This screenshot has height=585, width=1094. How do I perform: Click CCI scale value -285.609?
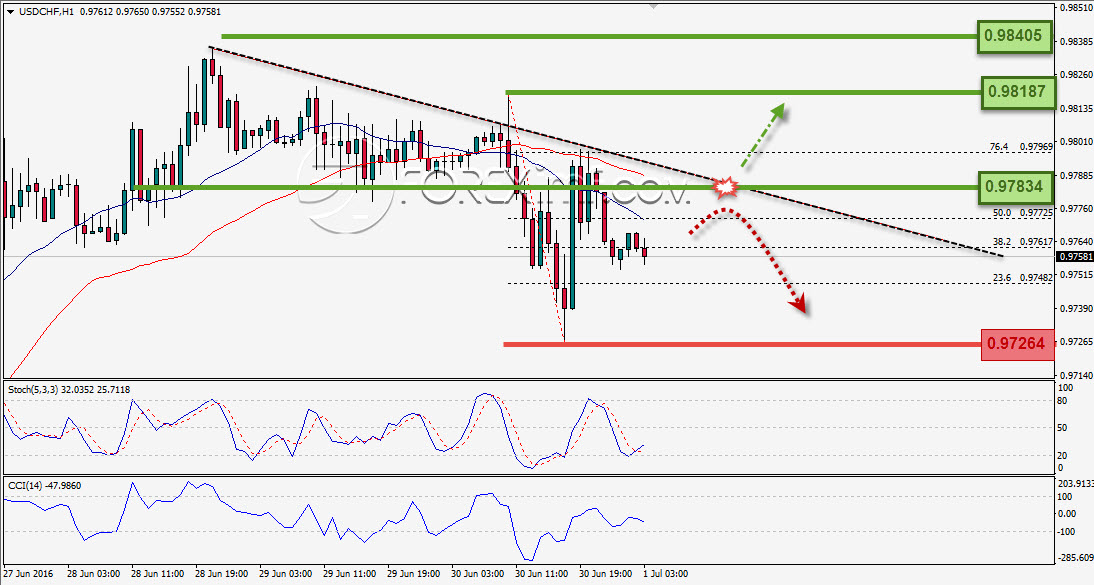coord(1075,558)
